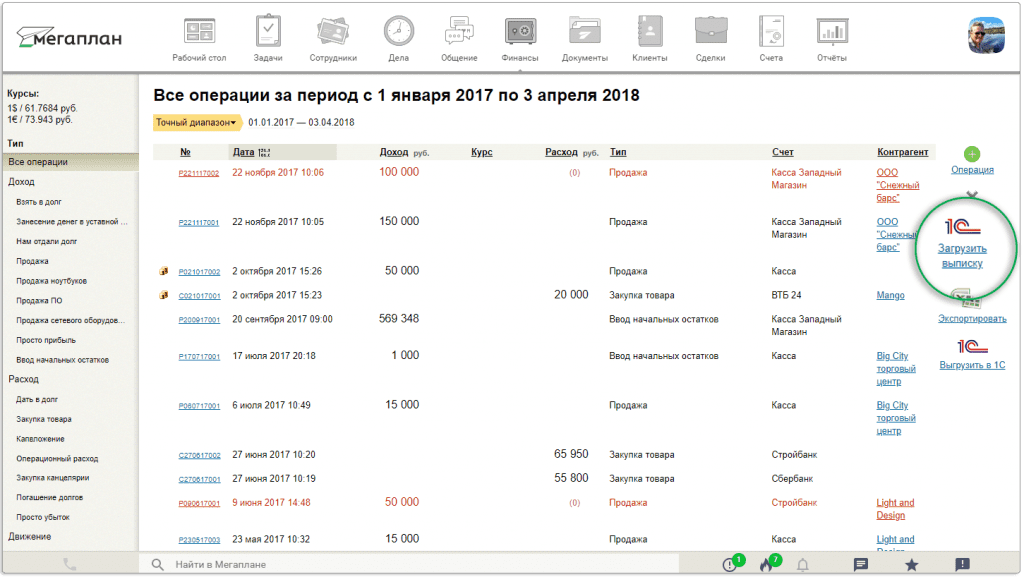Viewport: 1024px width, 577px height.
Task: Open the Рабочий стол section icon
Action: (x=199, y=31)
